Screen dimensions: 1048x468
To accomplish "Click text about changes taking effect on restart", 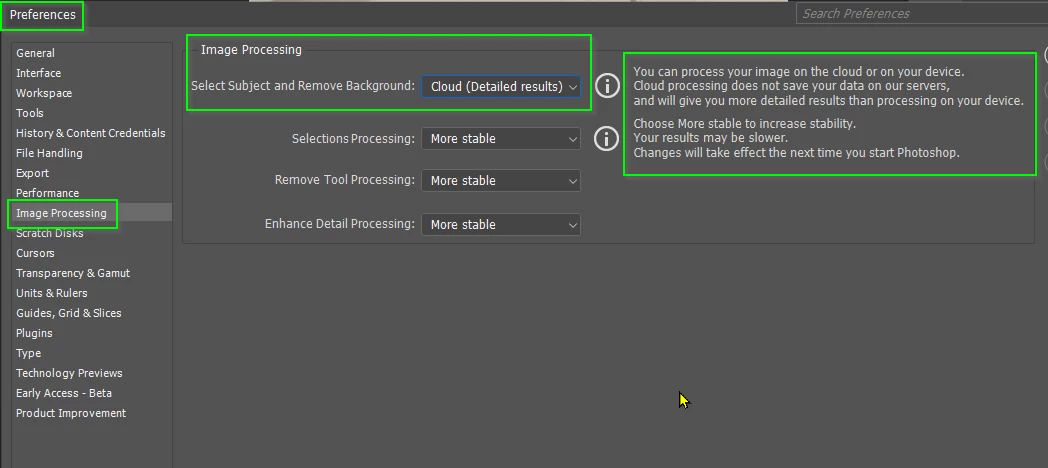I will tap(796, 152).
